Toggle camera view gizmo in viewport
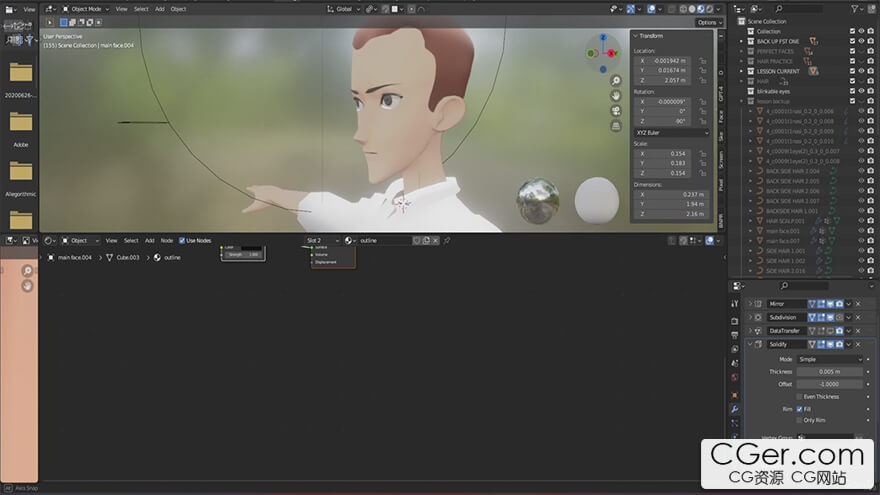The height and width of the screenshot is (495, 880). click(x=616, y=110)
